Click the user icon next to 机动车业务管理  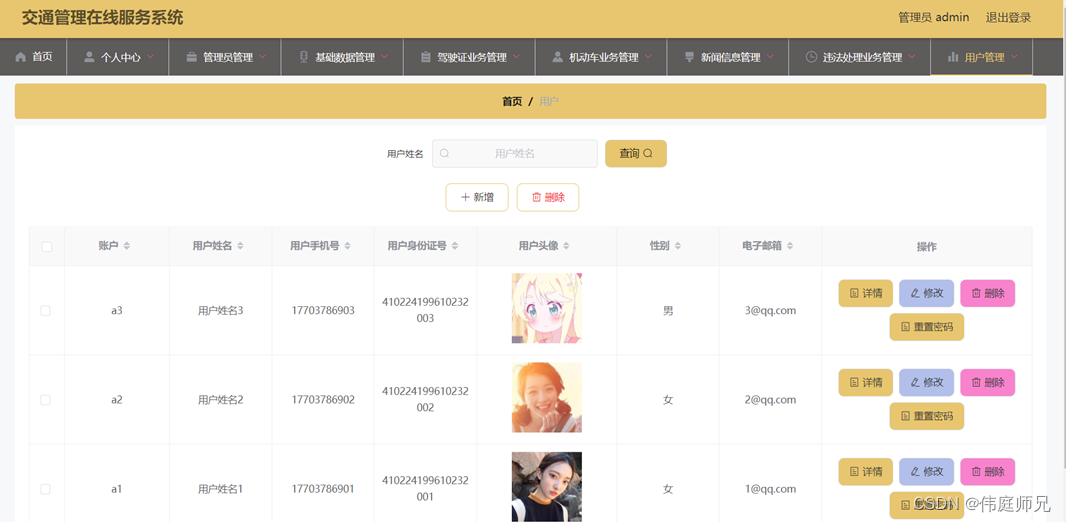557,57
